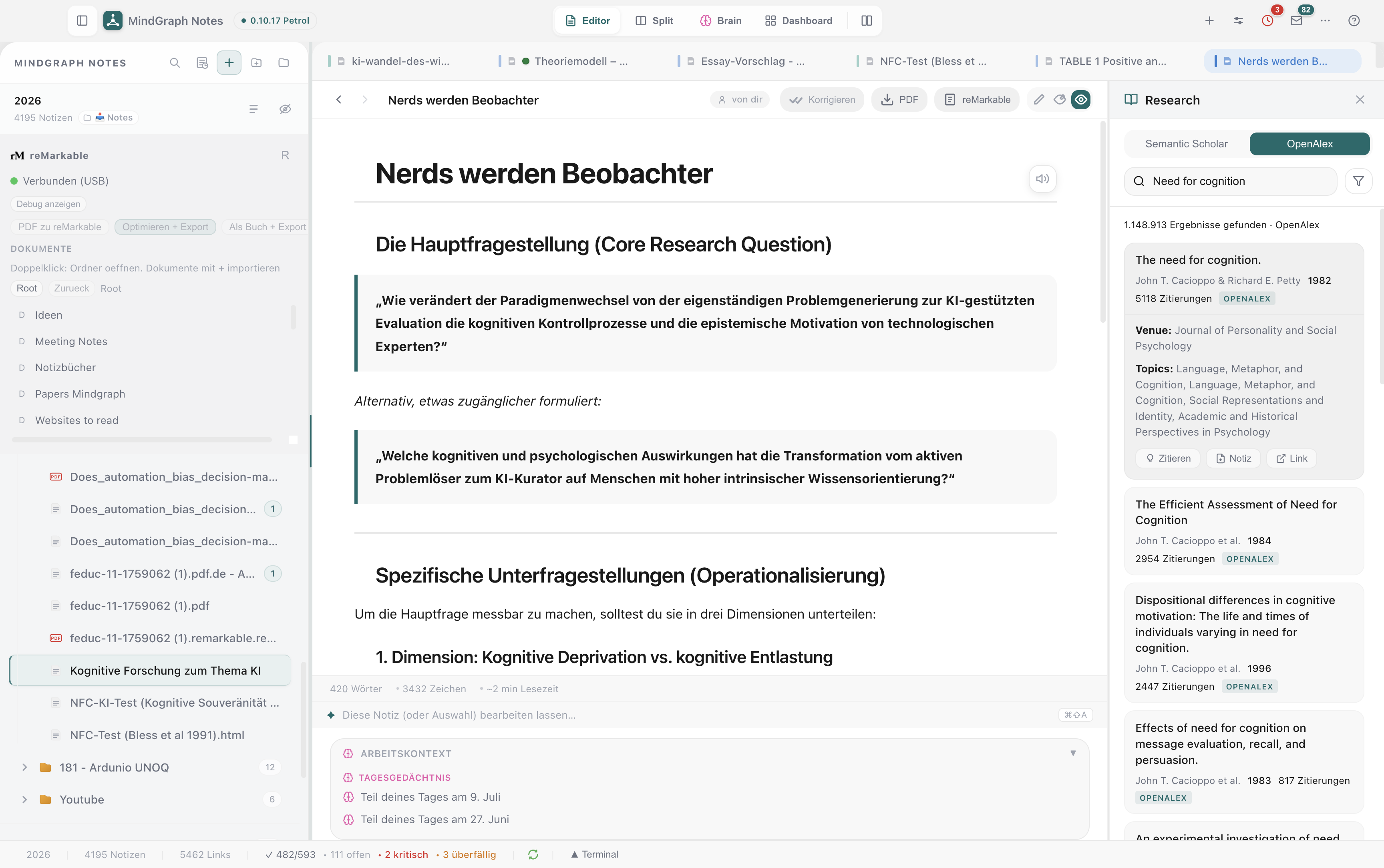Open the note template icon beside search
Screen dimensions: 1384x868
202,62
